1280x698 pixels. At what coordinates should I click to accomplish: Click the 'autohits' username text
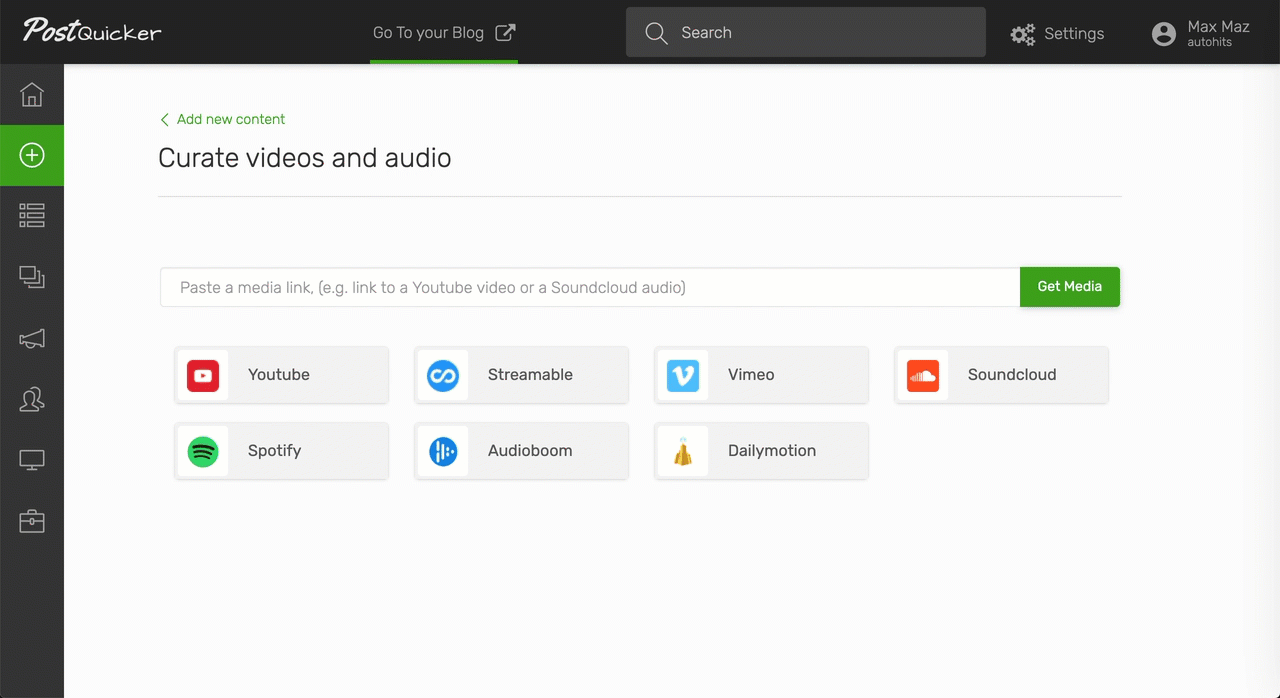coord(1209,43)
